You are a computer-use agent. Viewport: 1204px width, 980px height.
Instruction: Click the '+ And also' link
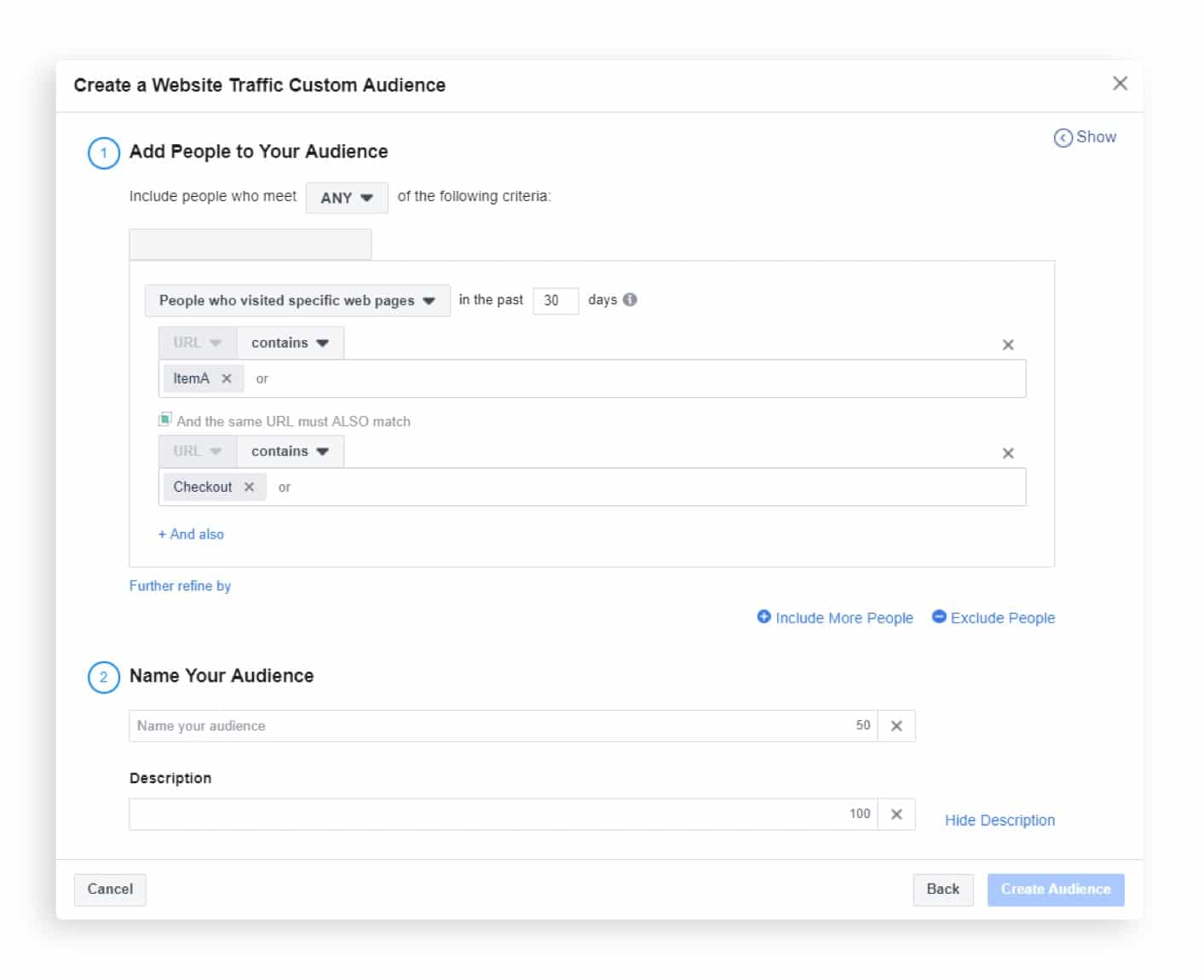[x=191, y=533]
